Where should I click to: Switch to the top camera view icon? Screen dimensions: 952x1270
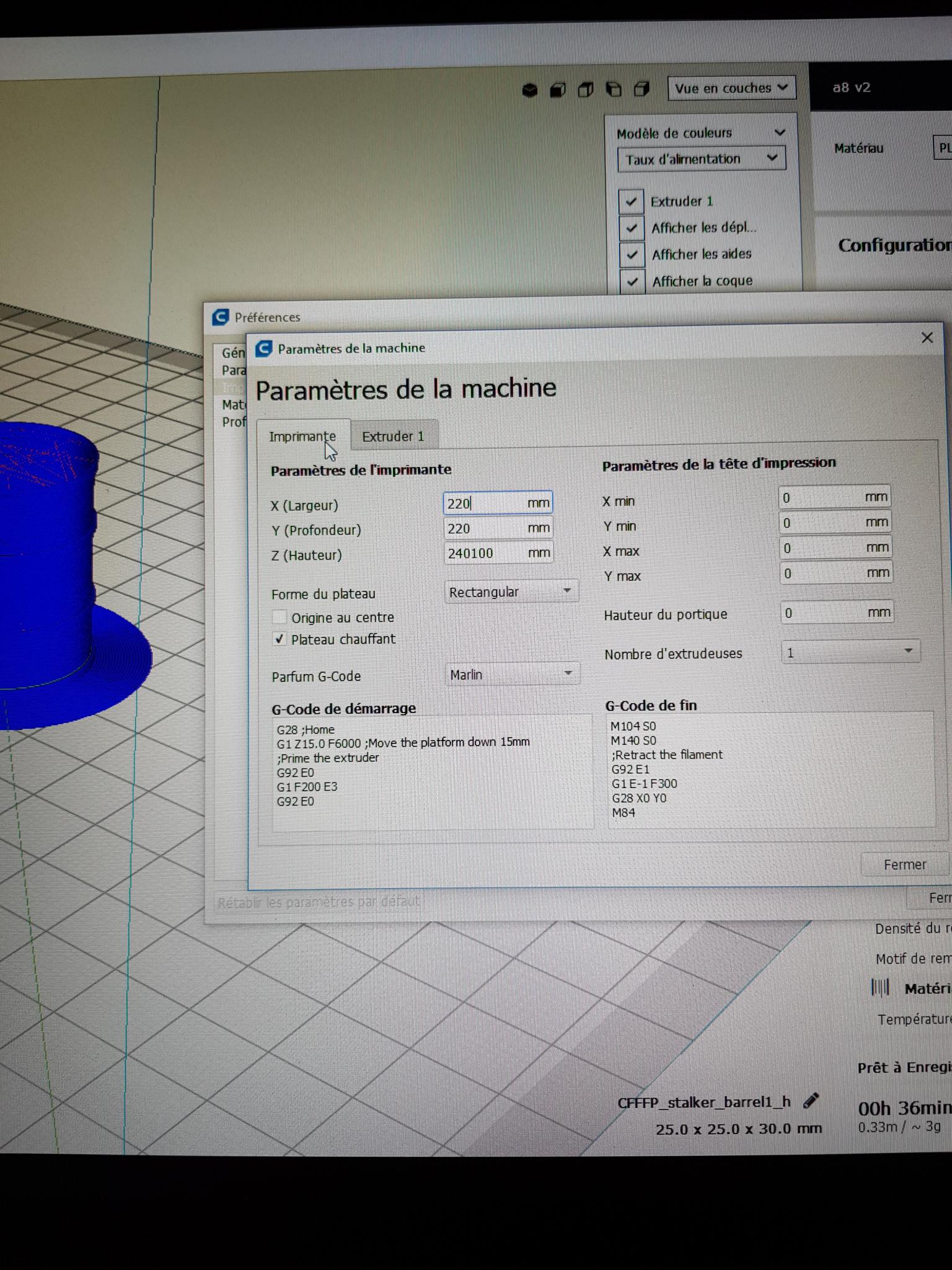(586, 91)
